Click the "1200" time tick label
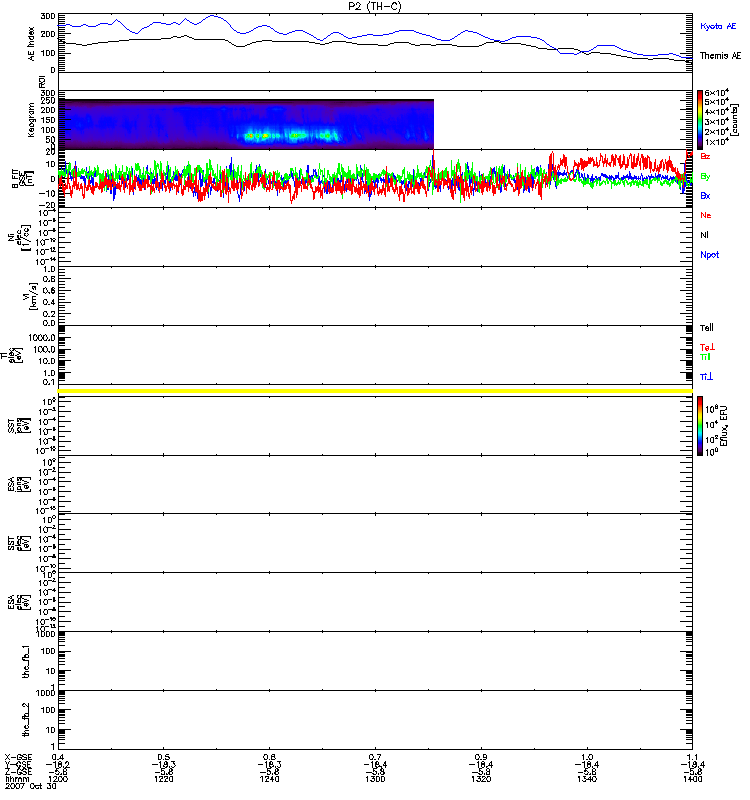The height and width of the screenshot is (800, 750). pos(58,779)
